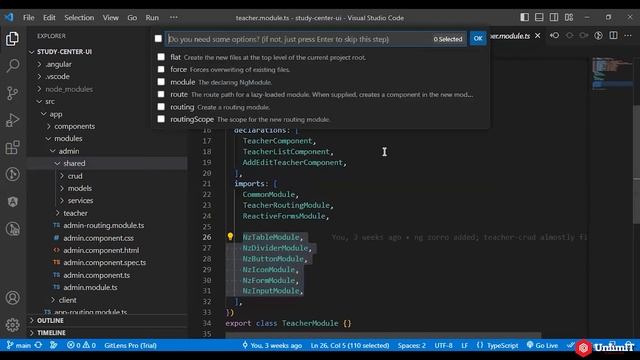
Task: Open the Selection menu
Action: coord(79,18)
